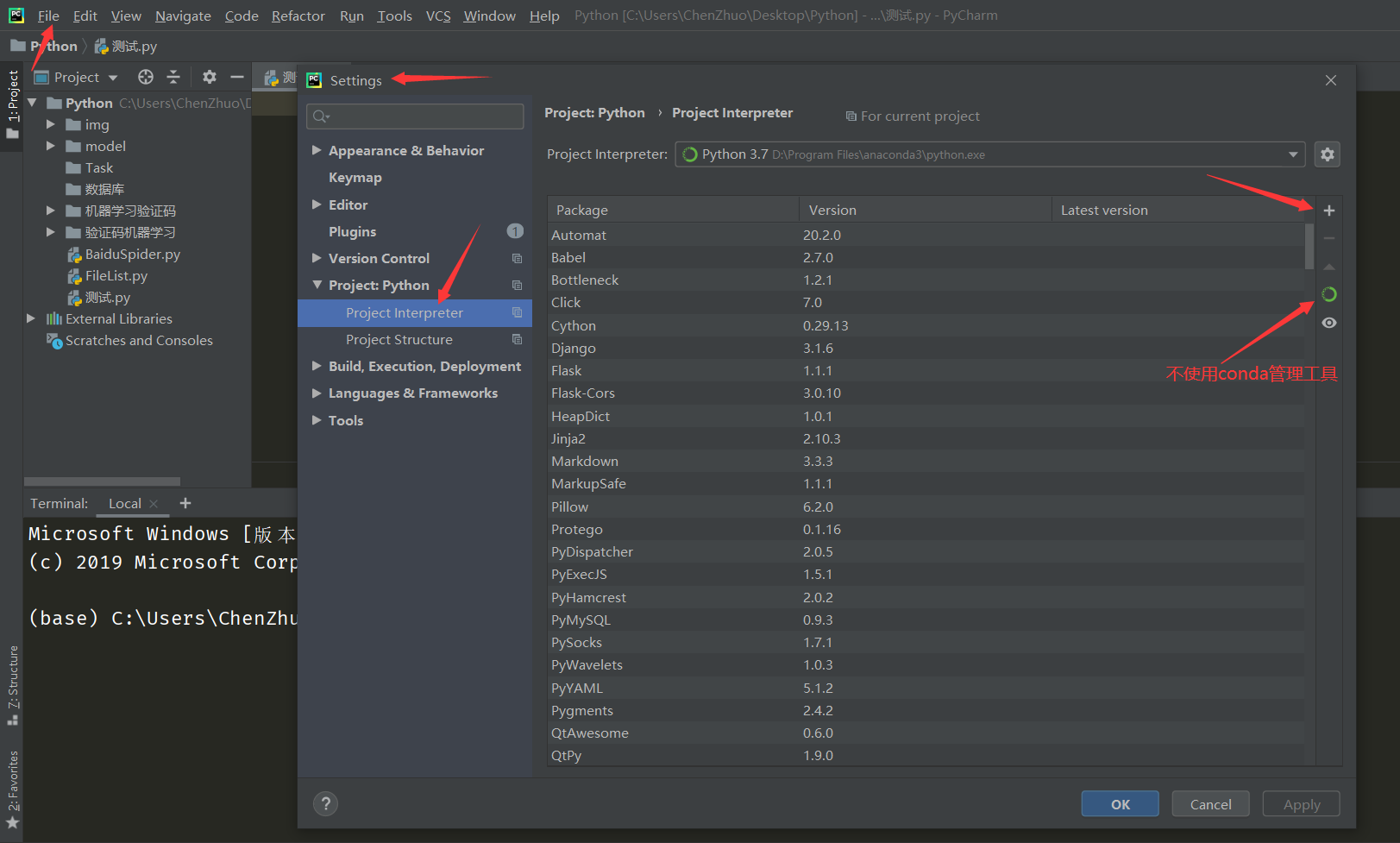Click the Settings help question mark button
Viewport: 1400px width, 843px height.
(x=325, y=804)
